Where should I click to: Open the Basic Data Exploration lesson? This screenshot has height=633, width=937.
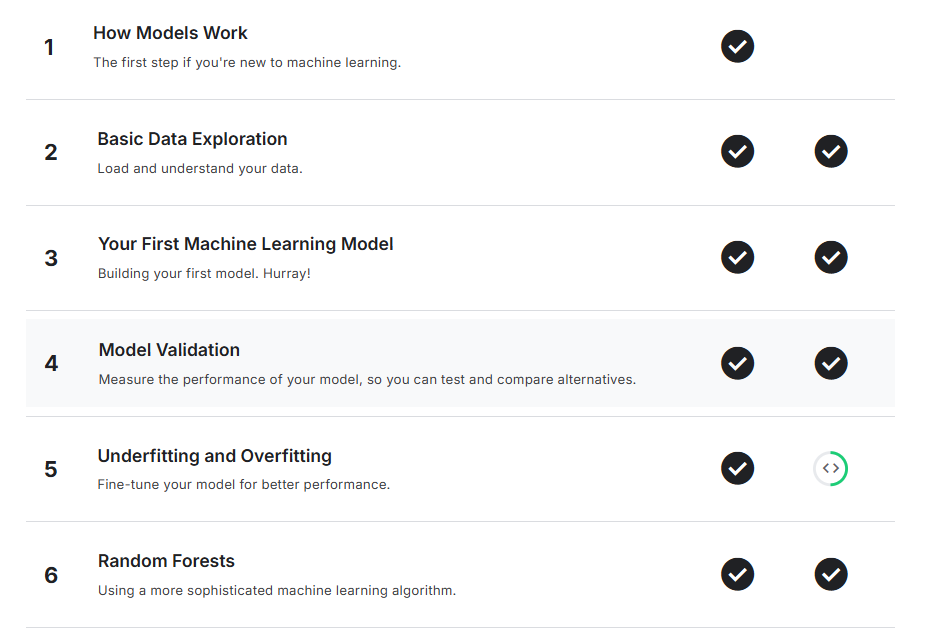192,139
